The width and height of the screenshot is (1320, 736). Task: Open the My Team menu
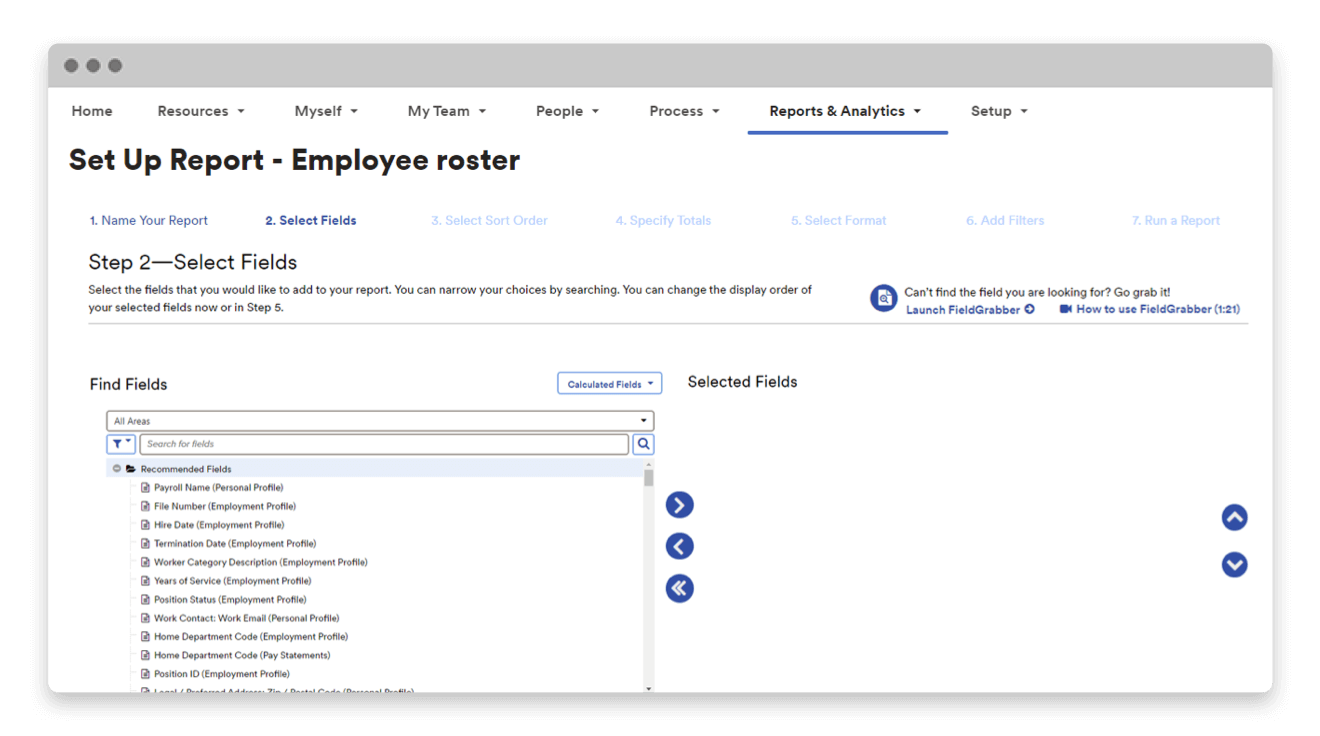[446, 111]
